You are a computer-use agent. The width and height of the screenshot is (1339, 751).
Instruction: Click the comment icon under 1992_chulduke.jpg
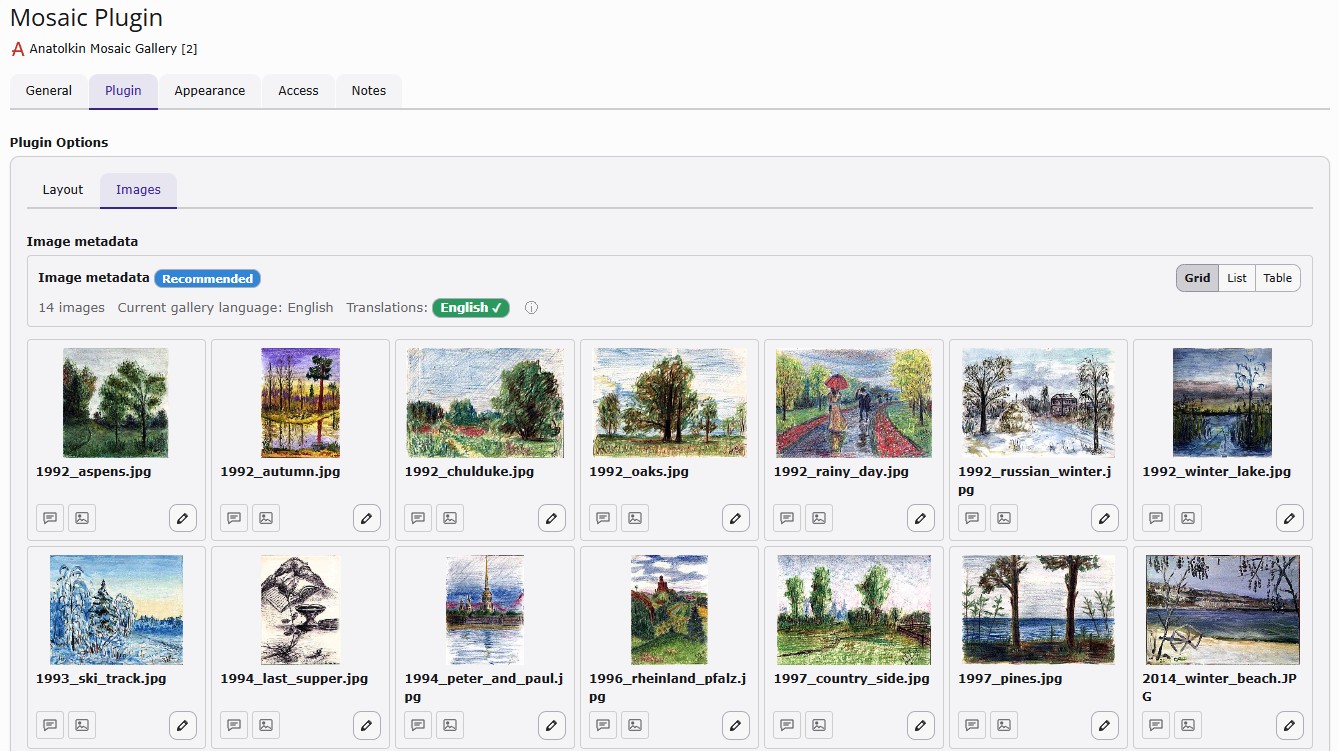[419, 518]
